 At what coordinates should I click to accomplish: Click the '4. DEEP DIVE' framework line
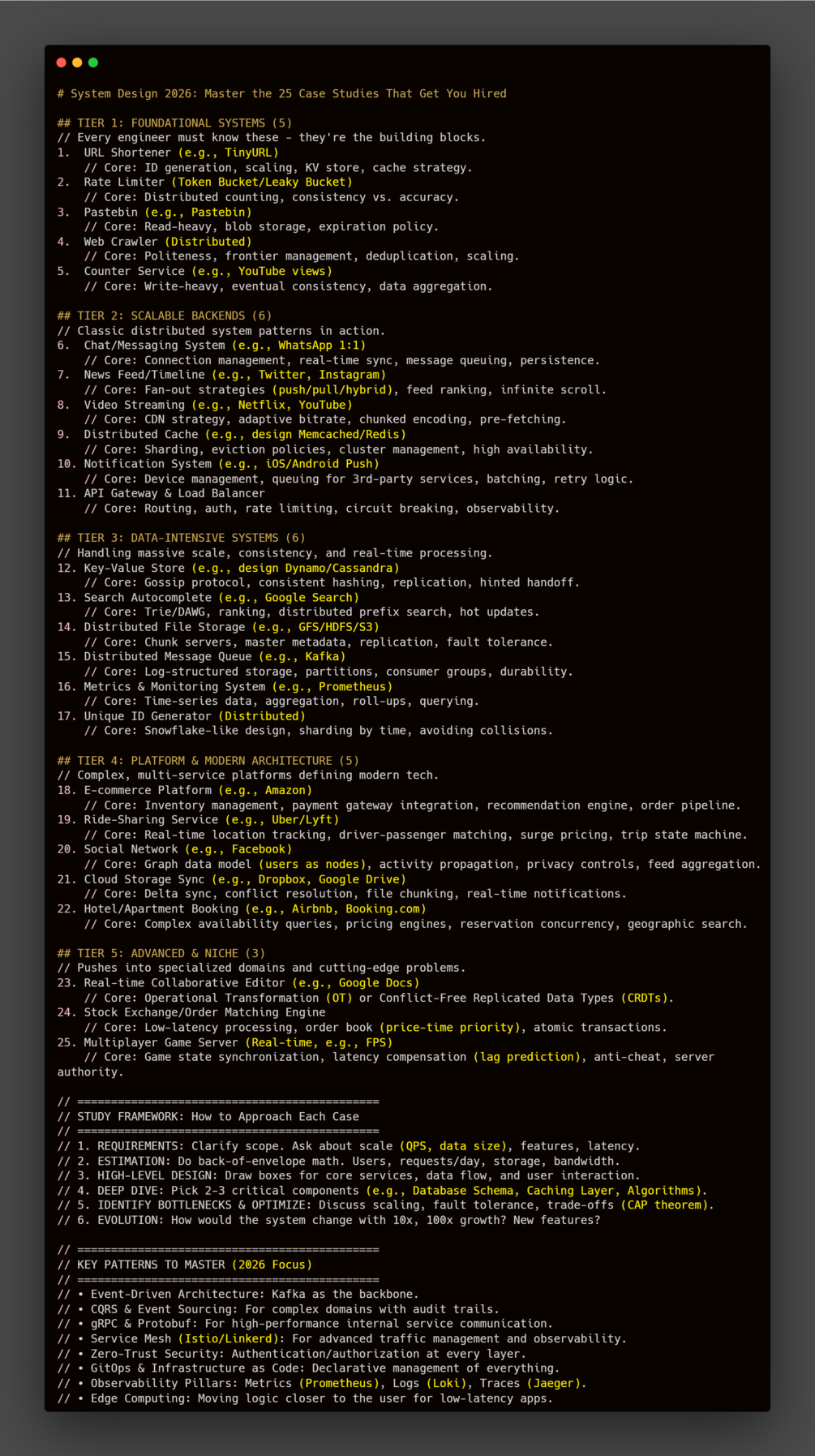383,1192
